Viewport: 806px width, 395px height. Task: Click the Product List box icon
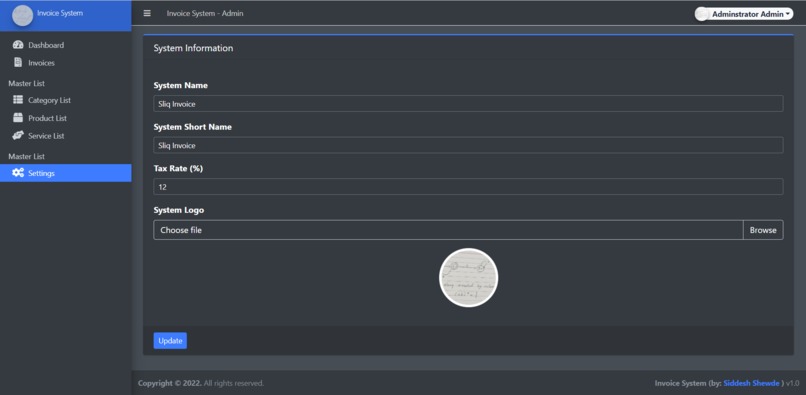(x=18, y=118)
